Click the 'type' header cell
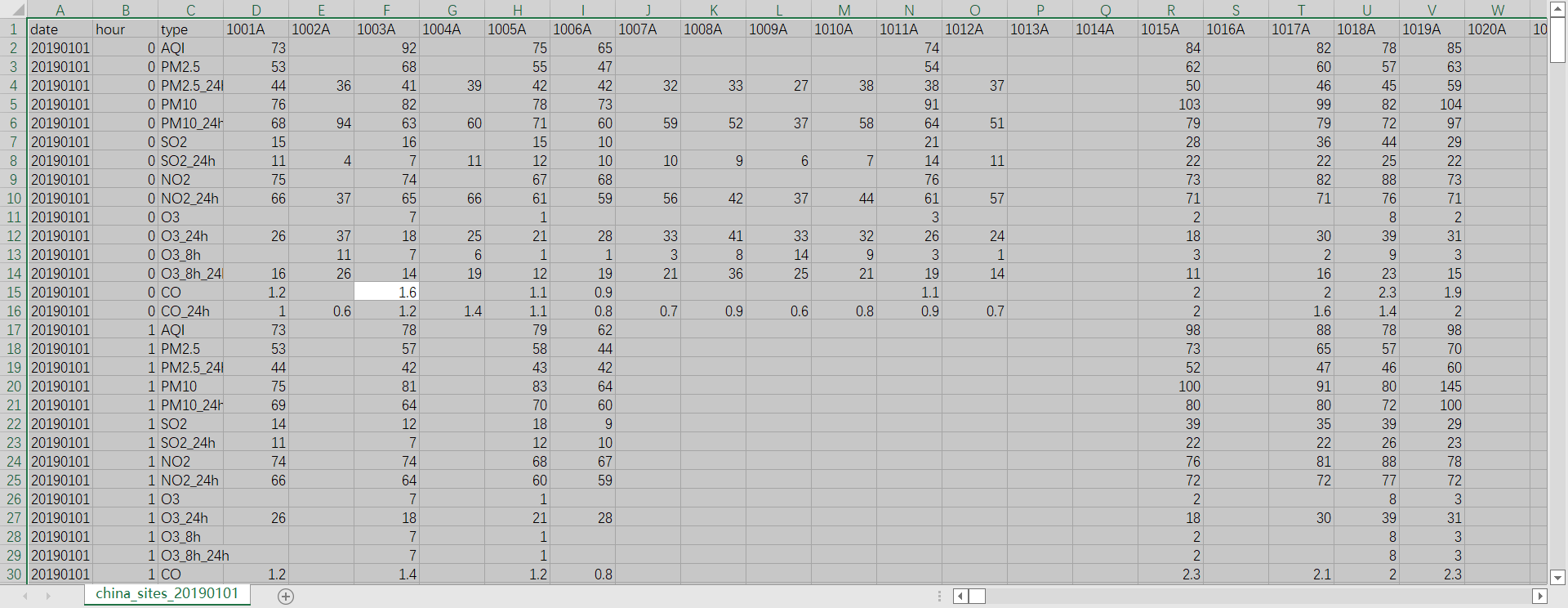The width and height of the screenshot is (1568, 608). [x=191, y=29]
